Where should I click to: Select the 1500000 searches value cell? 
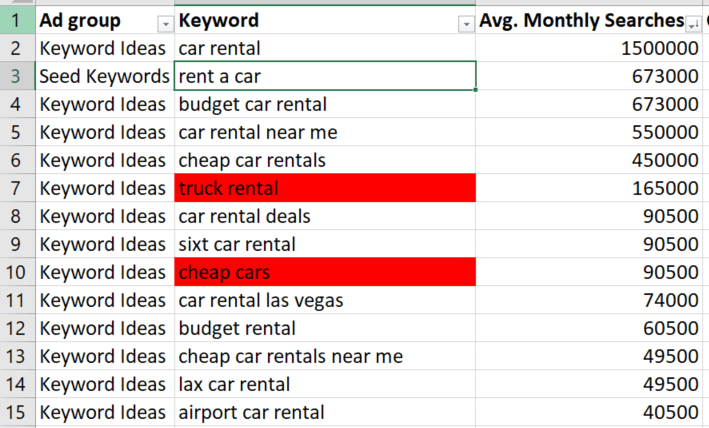click(589, 48)
